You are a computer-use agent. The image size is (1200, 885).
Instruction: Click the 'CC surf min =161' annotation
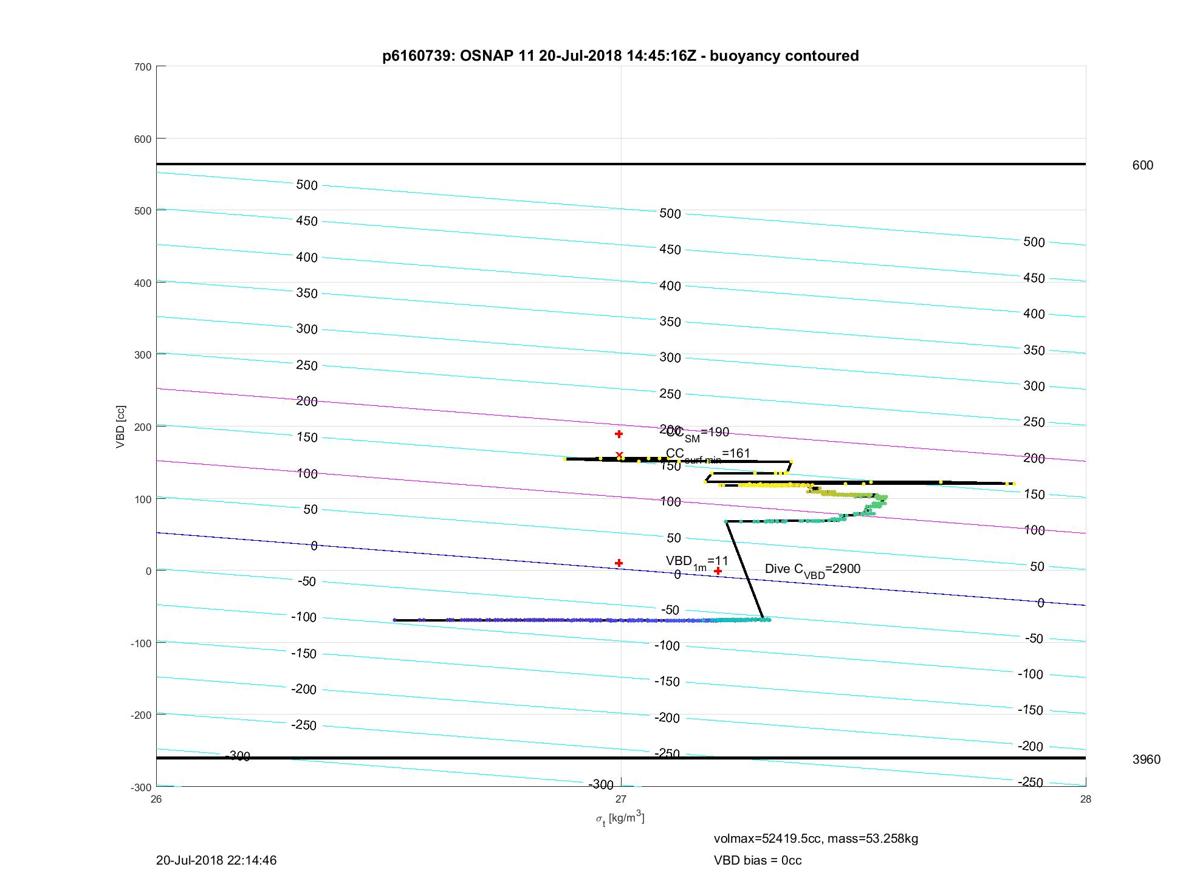[708, 455]
